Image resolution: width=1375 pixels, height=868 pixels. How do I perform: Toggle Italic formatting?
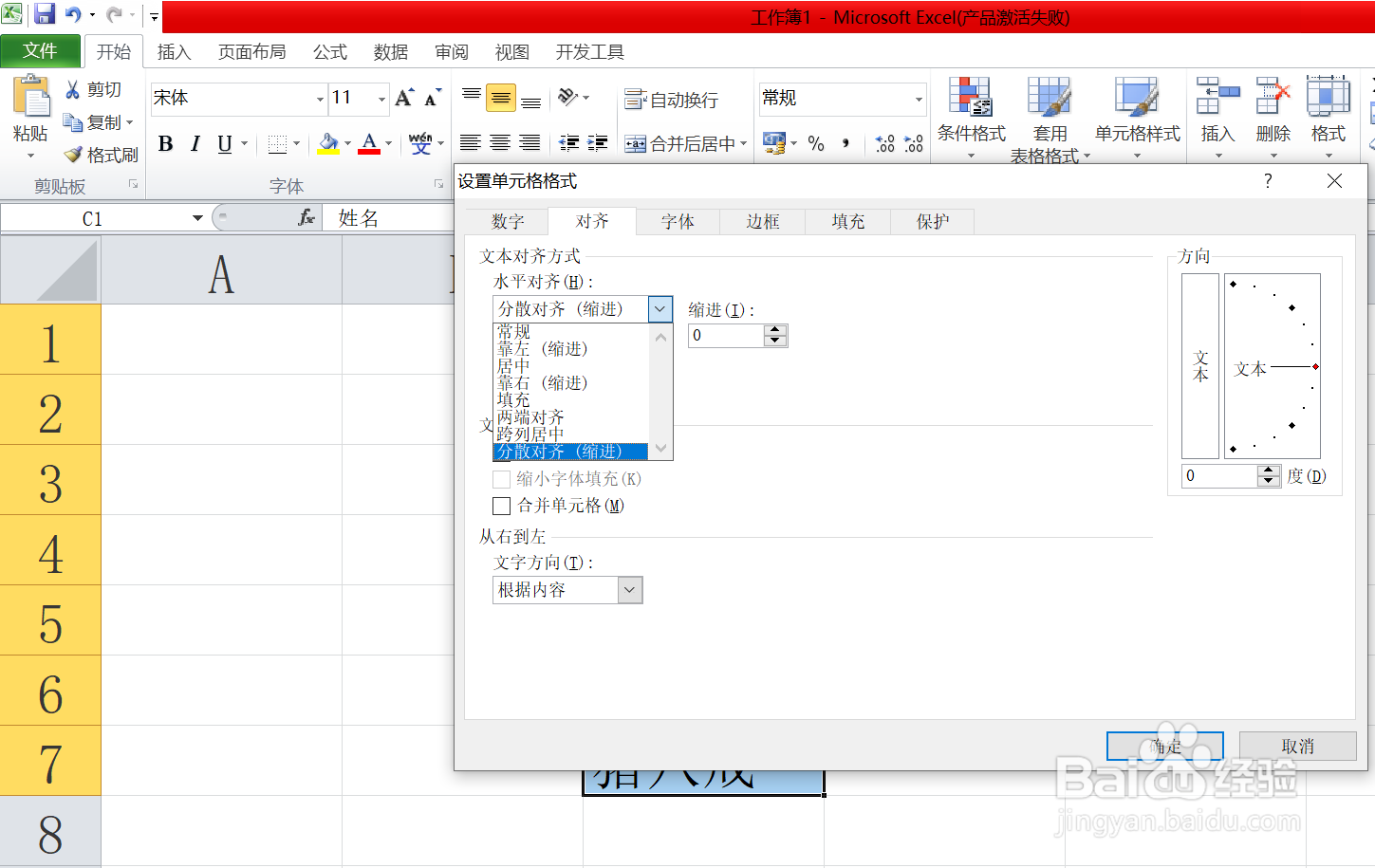(195, 143)
